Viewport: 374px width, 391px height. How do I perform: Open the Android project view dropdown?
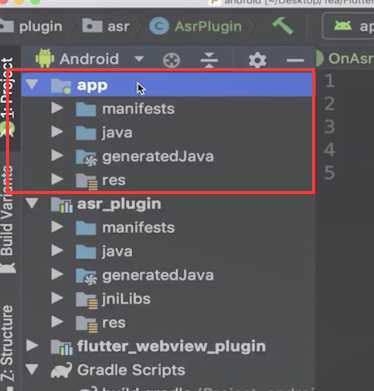point(90,59)
